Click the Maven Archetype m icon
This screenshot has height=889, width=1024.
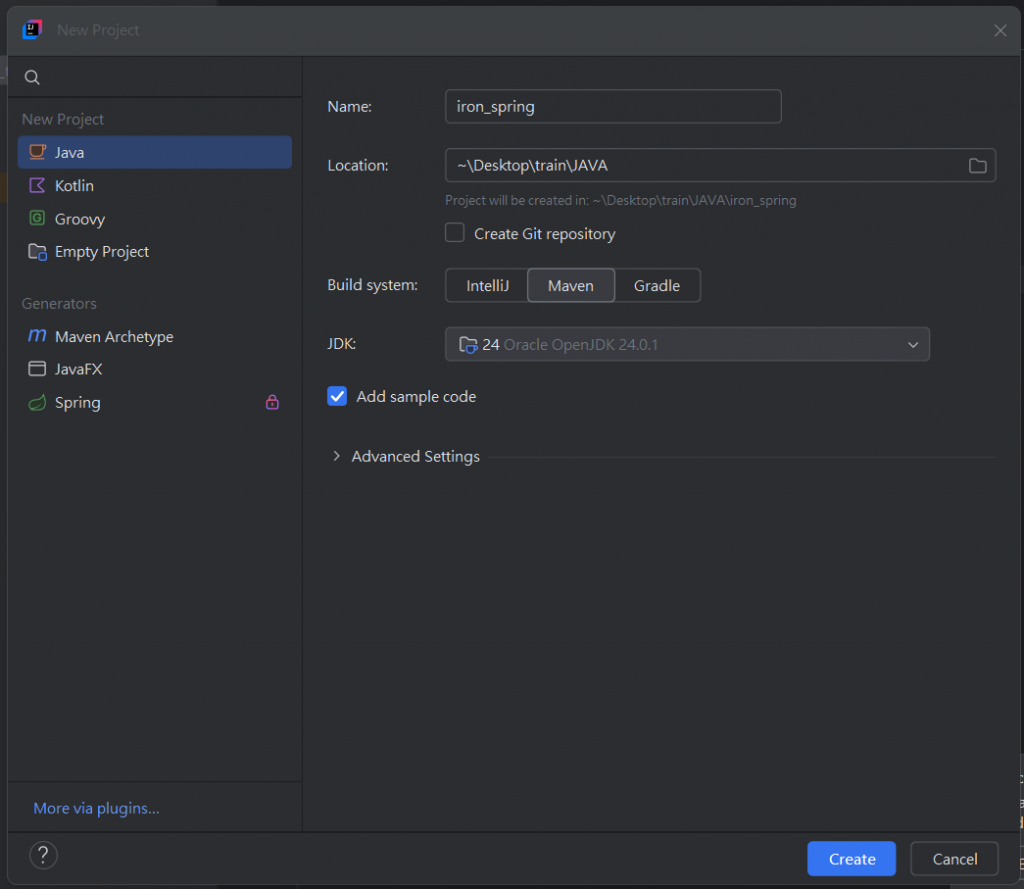37,336
